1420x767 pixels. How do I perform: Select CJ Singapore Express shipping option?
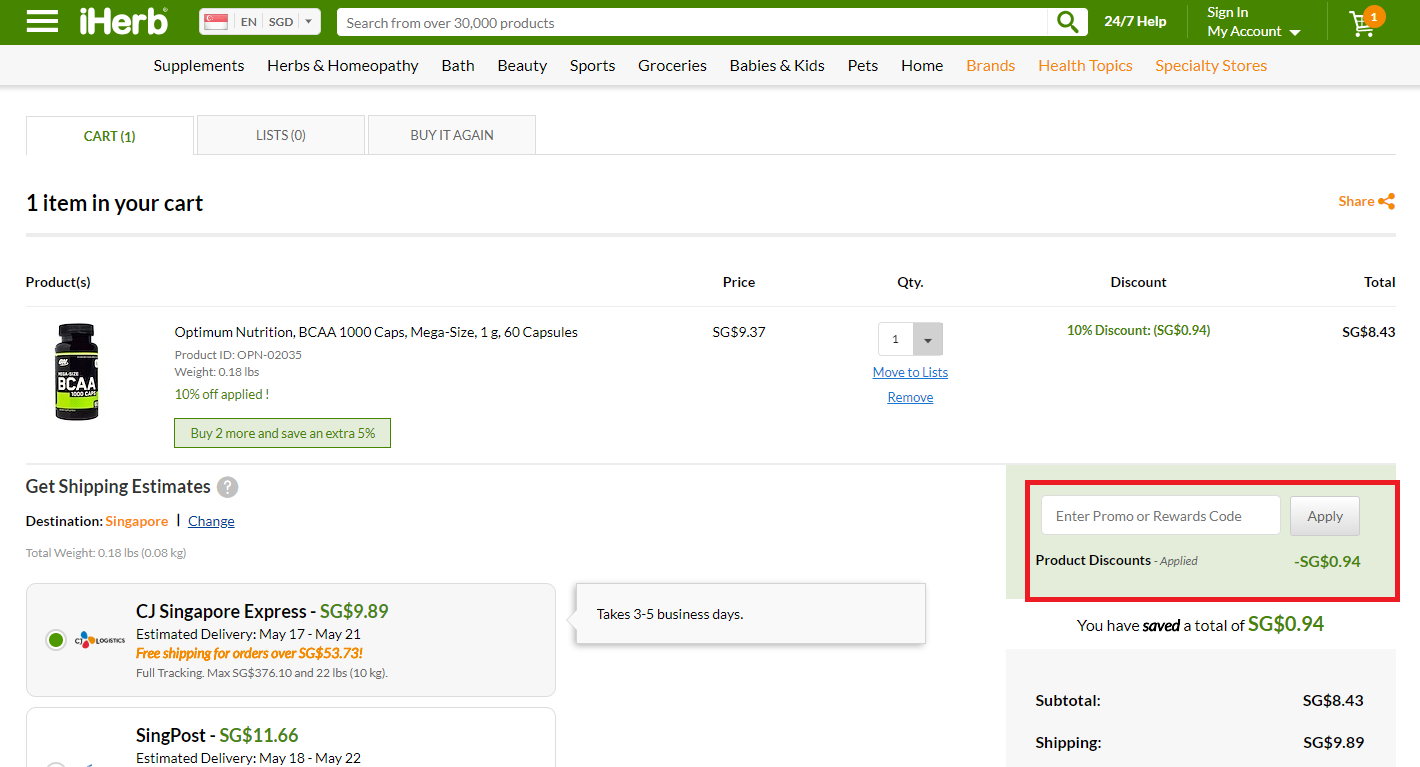(x=56, y=640)
